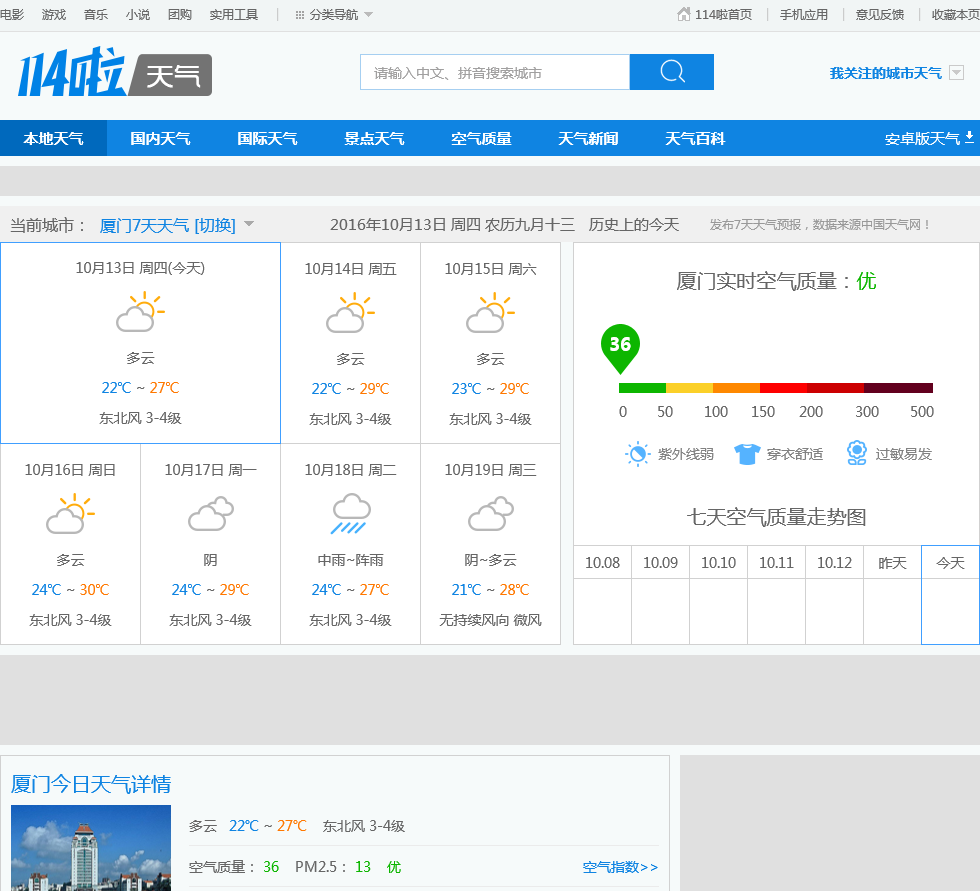Select the 10.11 column in trend chart

point(776,563)
